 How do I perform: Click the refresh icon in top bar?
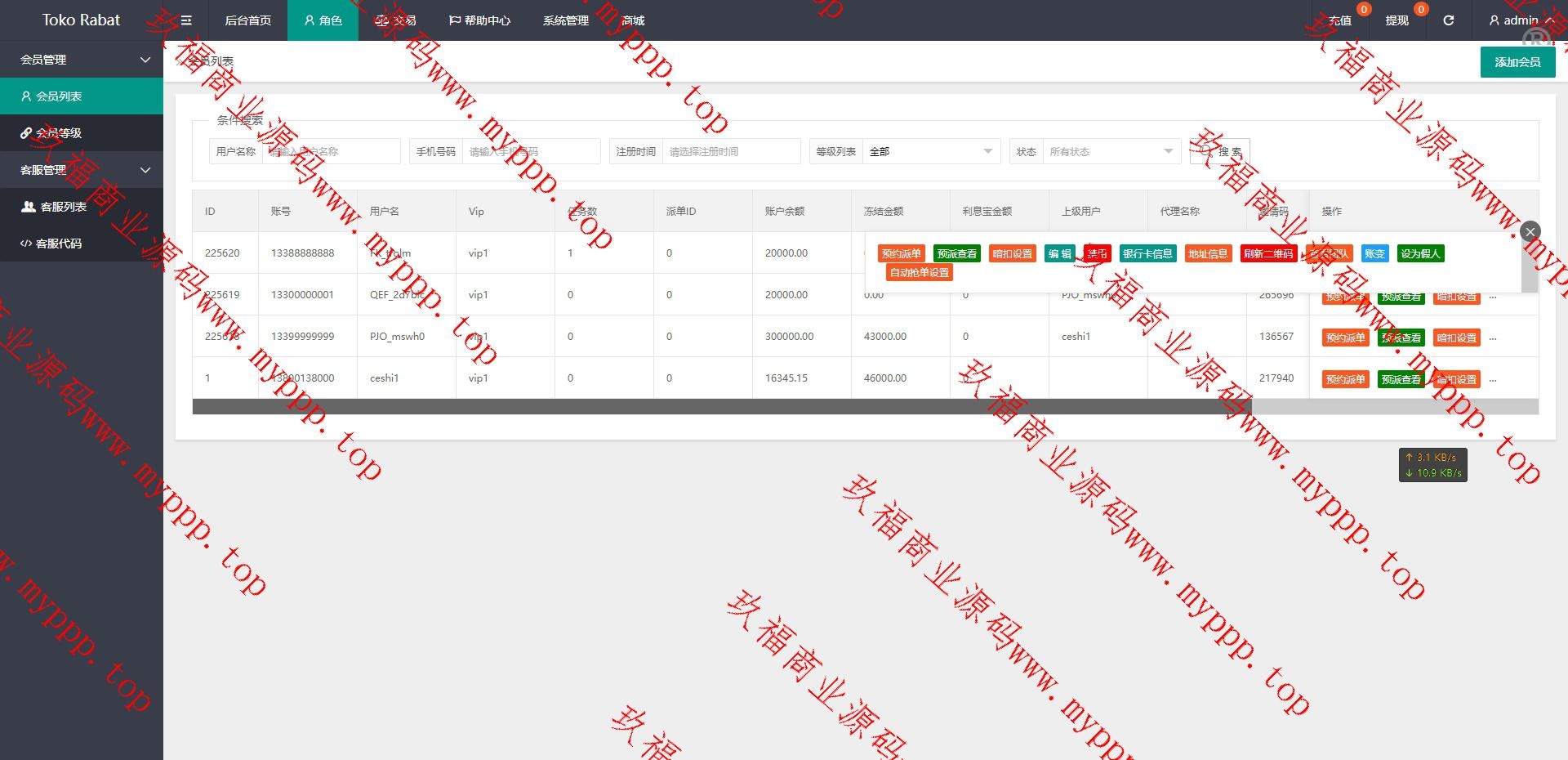pyautogui.click(x=1448, y=20)
